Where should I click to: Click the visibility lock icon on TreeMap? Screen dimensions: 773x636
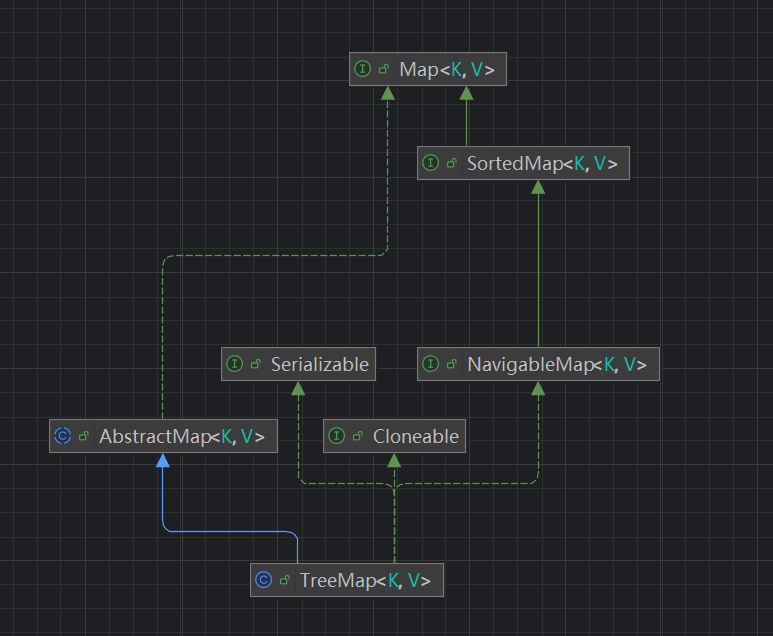tap(285, 580)
